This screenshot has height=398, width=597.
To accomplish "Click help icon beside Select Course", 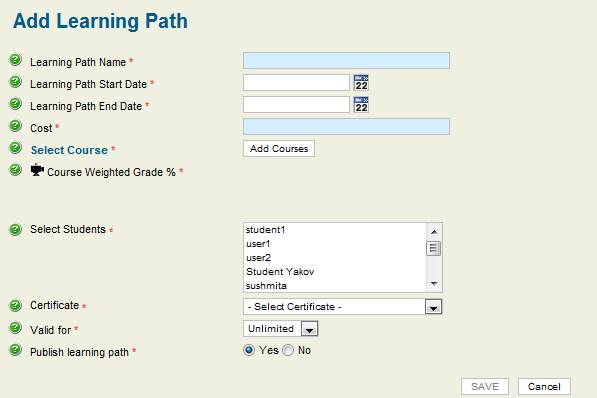I will coord(15,148).
